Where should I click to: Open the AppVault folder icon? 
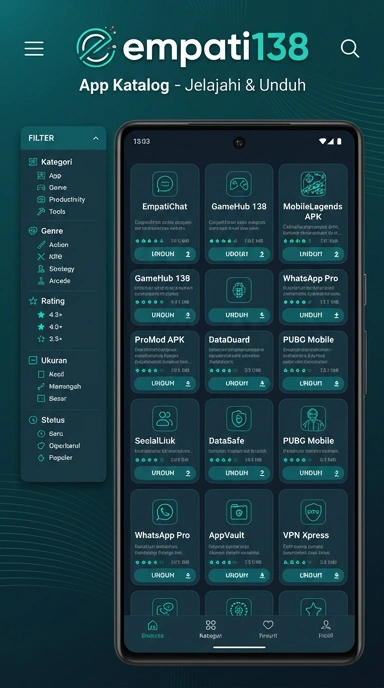tap(239, 512)
